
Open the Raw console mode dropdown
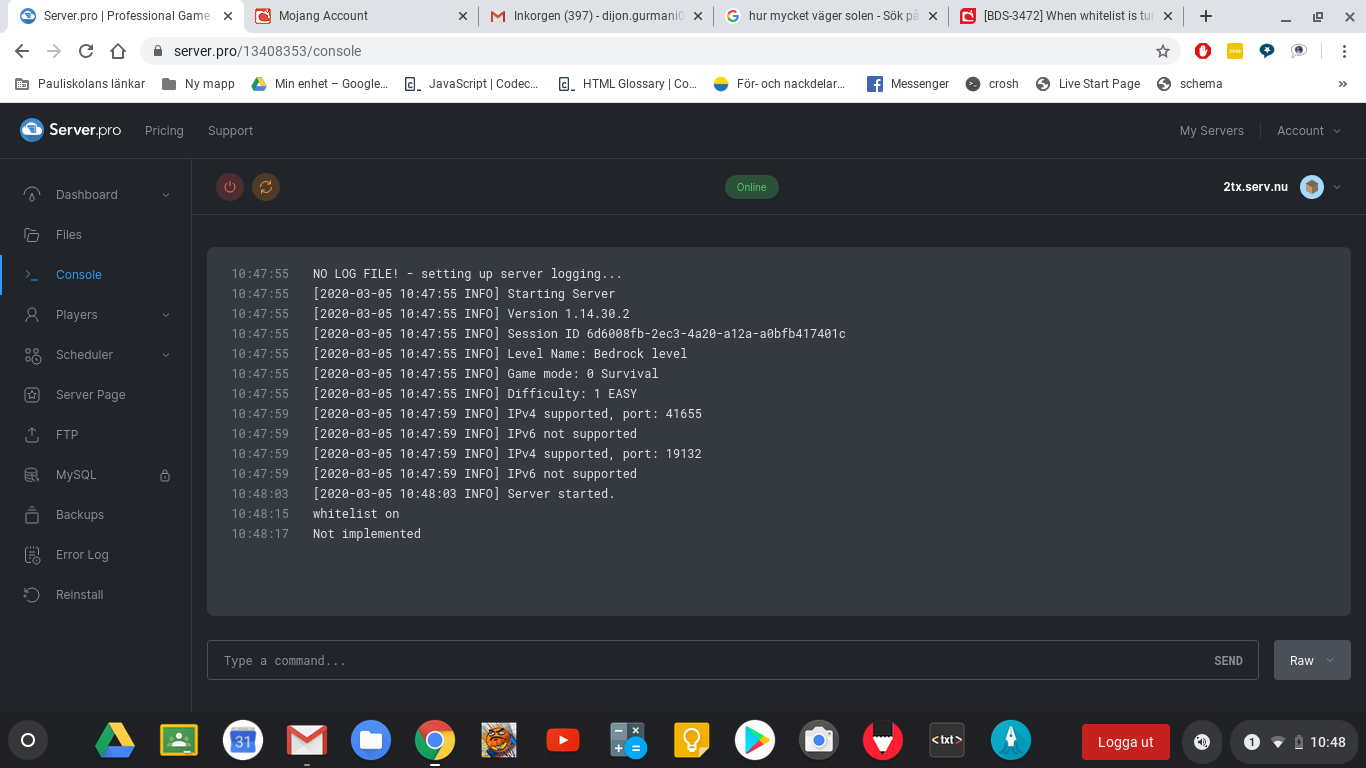point(1311,660)
